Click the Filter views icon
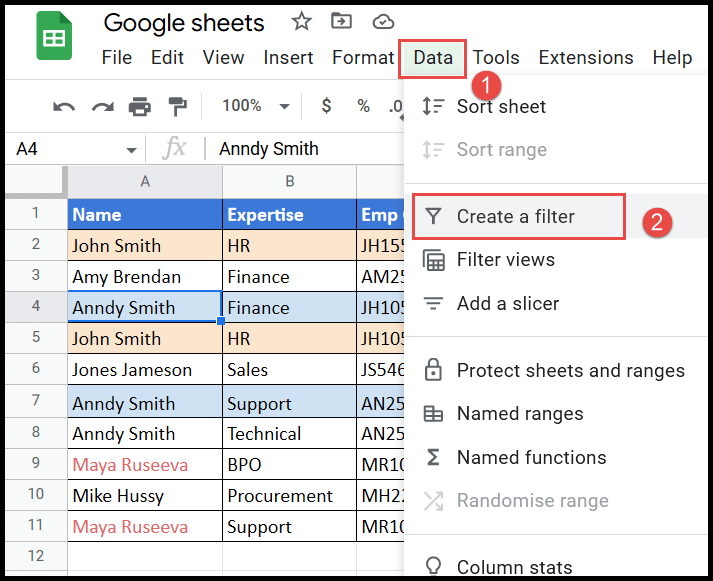The height and width of the screenshot is (581, 713). 433,260
